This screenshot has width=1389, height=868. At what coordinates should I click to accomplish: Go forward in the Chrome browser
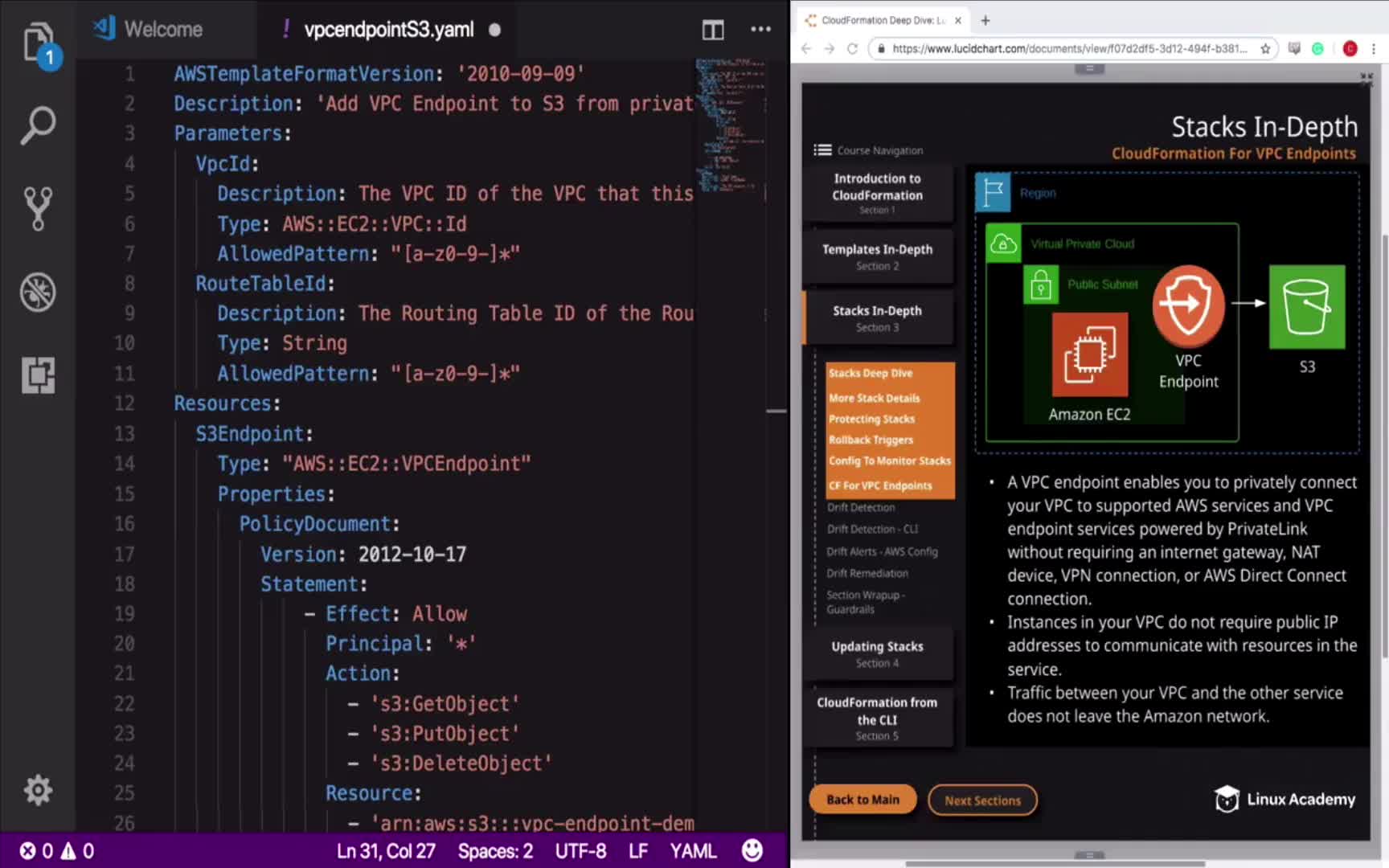(830, 49)
